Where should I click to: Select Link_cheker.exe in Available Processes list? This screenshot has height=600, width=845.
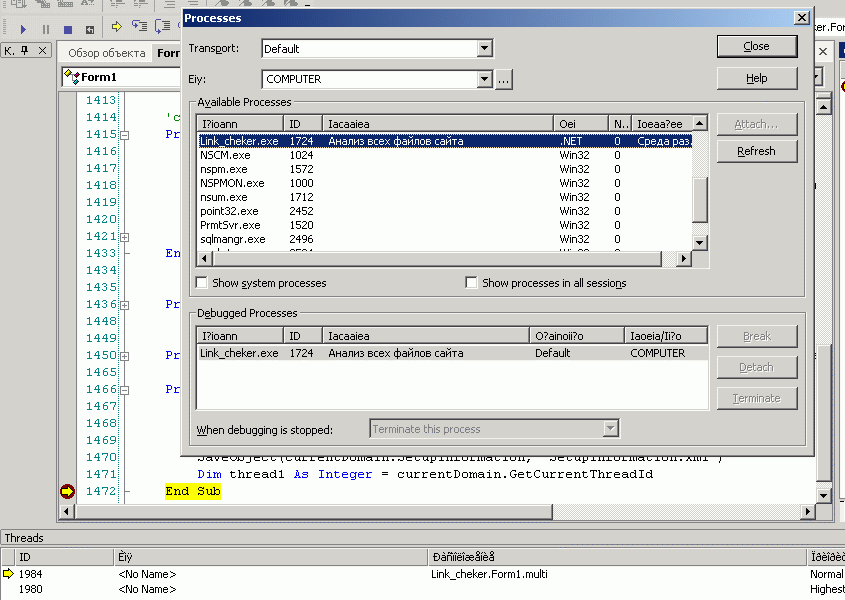point(445,141)
